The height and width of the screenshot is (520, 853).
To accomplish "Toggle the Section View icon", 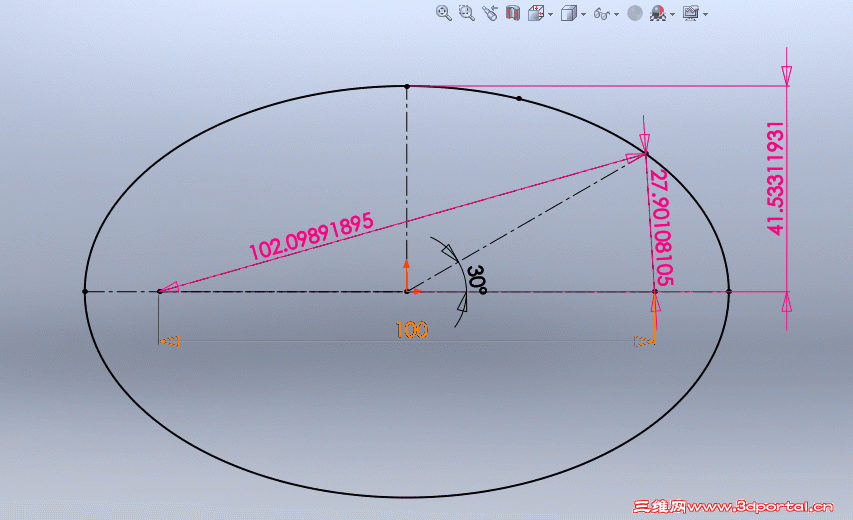I will [x=513, y=13].
